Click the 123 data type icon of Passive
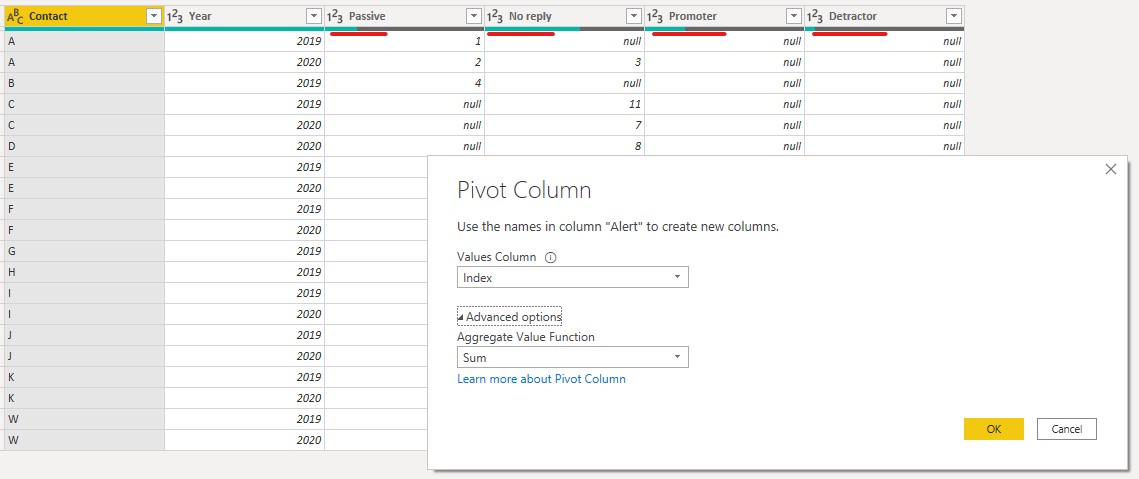 tap(335, 16)
